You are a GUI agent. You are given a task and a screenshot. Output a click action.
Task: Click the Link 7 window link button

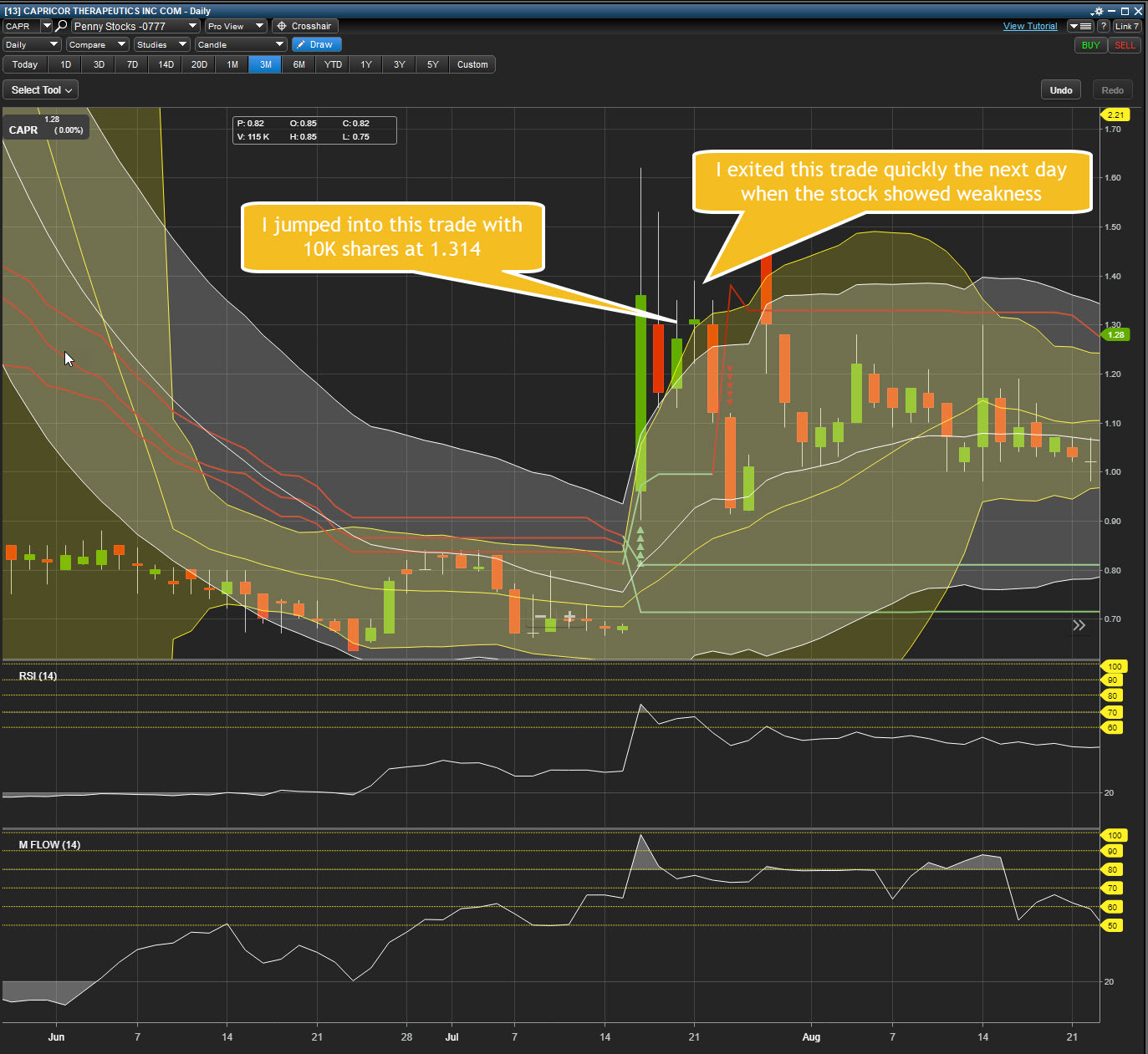pos(1127,26)
